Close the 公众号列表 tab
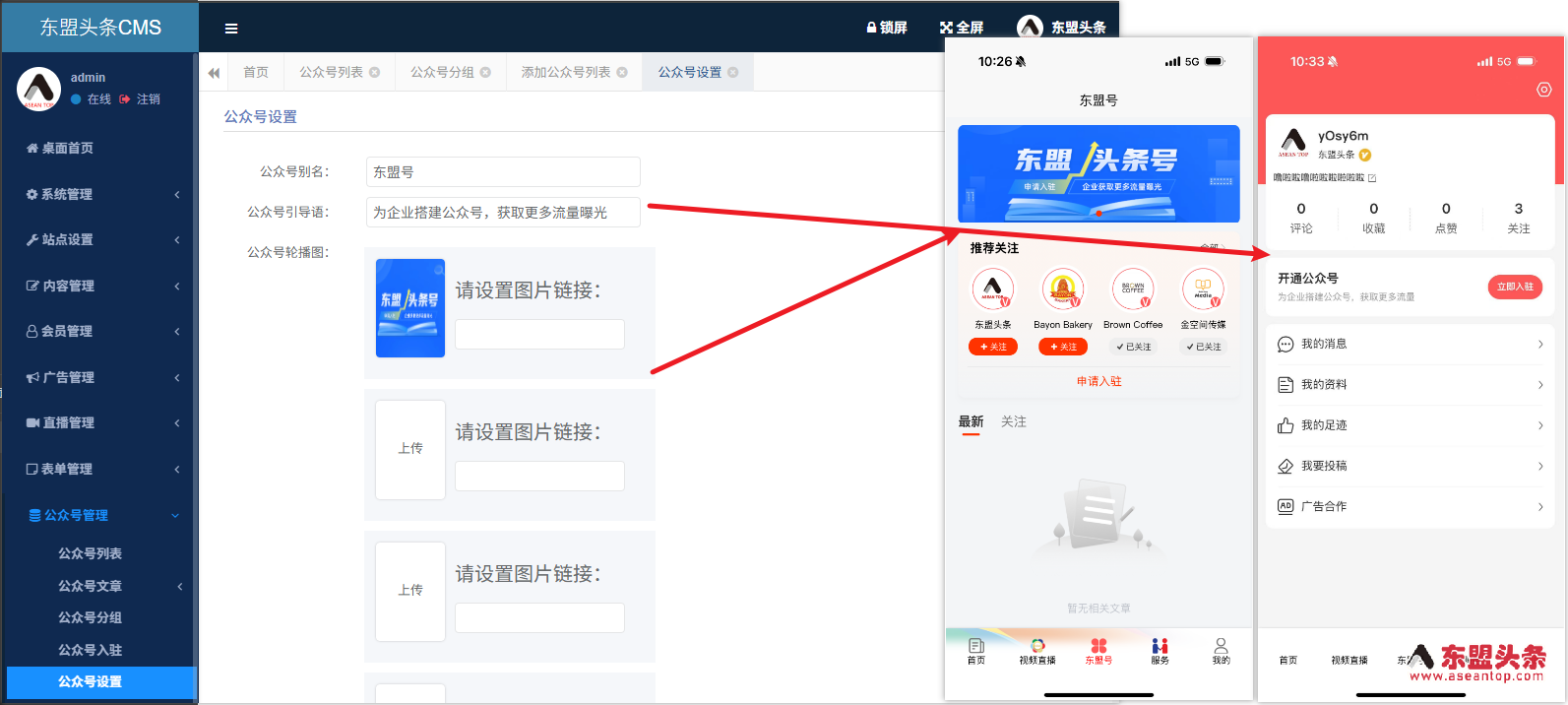 [x=375, y=73]
